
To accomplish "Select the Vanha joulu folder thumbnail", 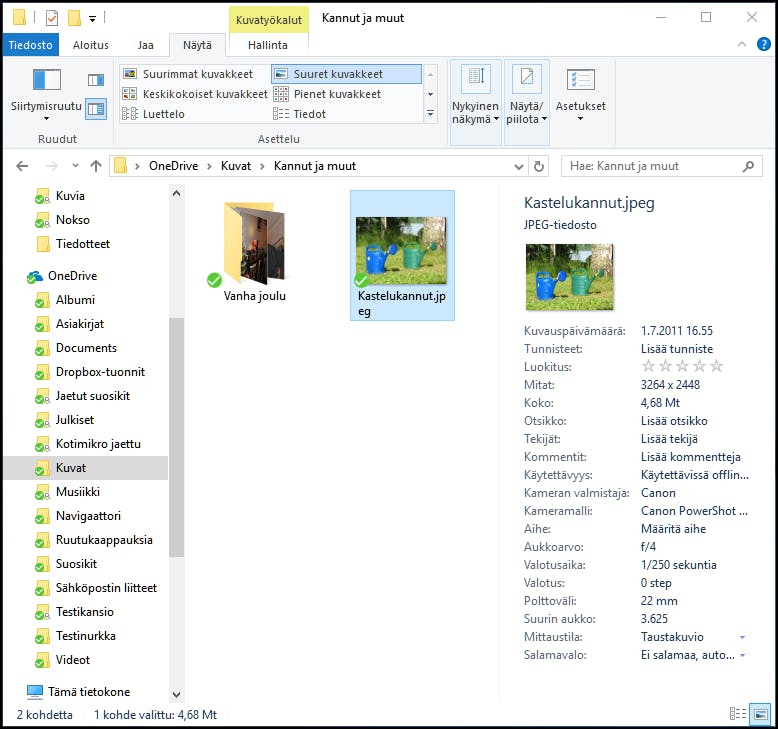I will pyautogui.click(x=255, y=243).
